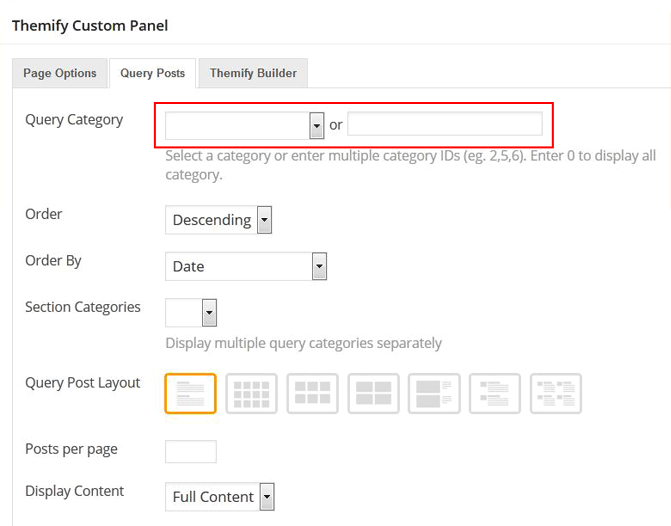Focus the Posts per page field
Image resolution: width=671 pixels, height=526 pixels.
pos(190,451)
